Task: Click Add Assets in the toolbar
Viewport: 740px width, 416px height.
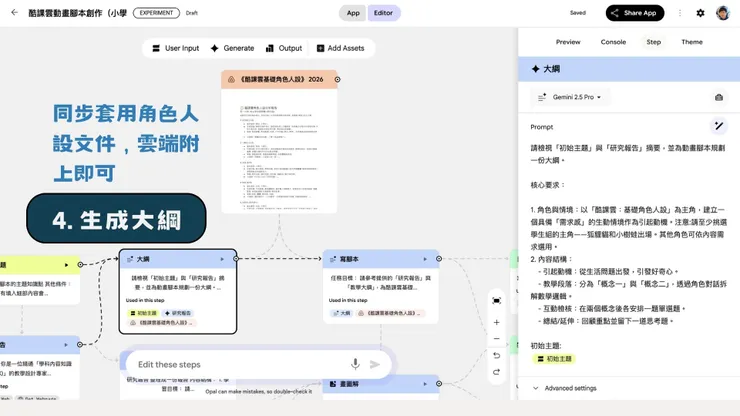Action: click(340, 48)
